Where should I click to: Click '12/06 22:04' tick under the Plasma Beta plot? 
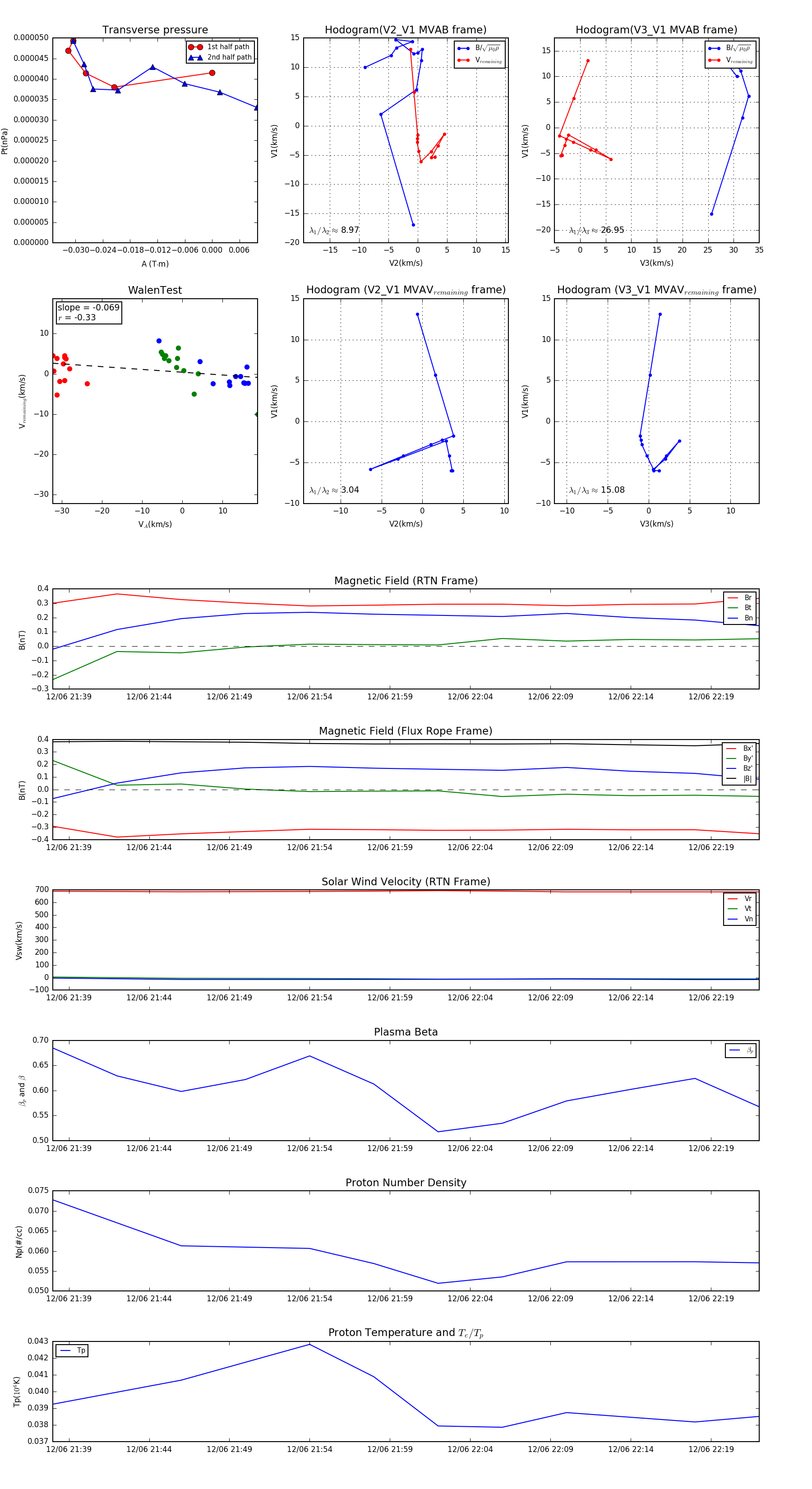pos(470,1148)
